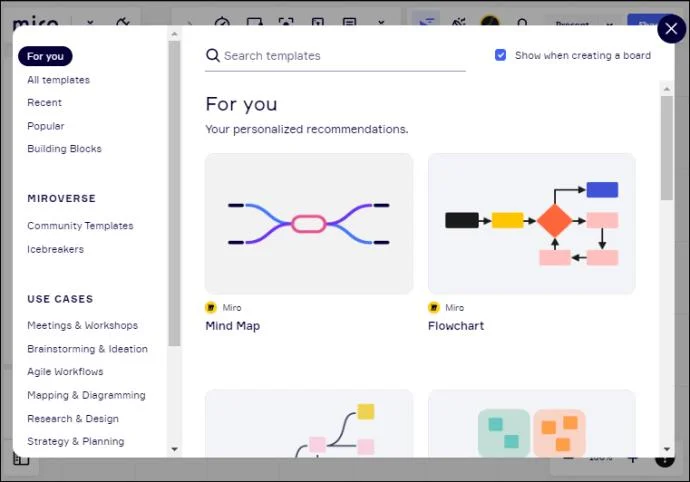Click the notes icon in top toolbar
Screen dimensions: 690x482
click(x=349, y=22)
